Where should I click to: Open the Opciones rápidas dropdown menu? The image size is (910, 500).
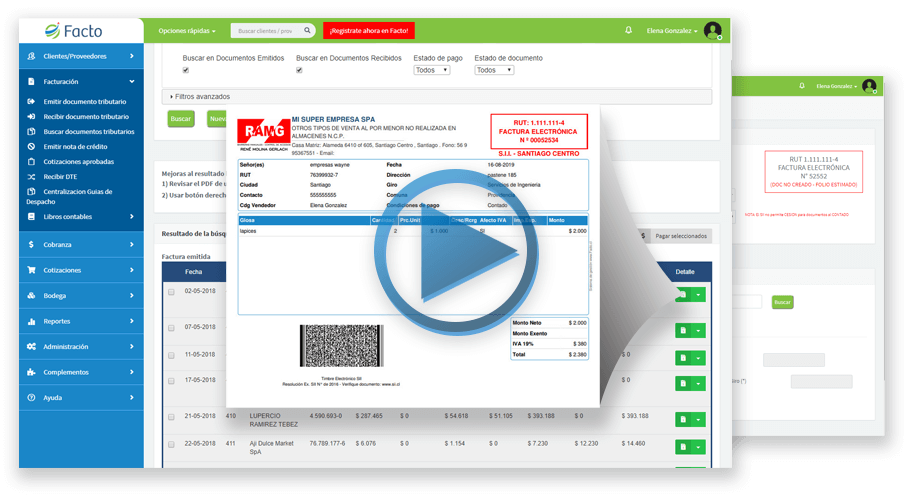[186, 31]
